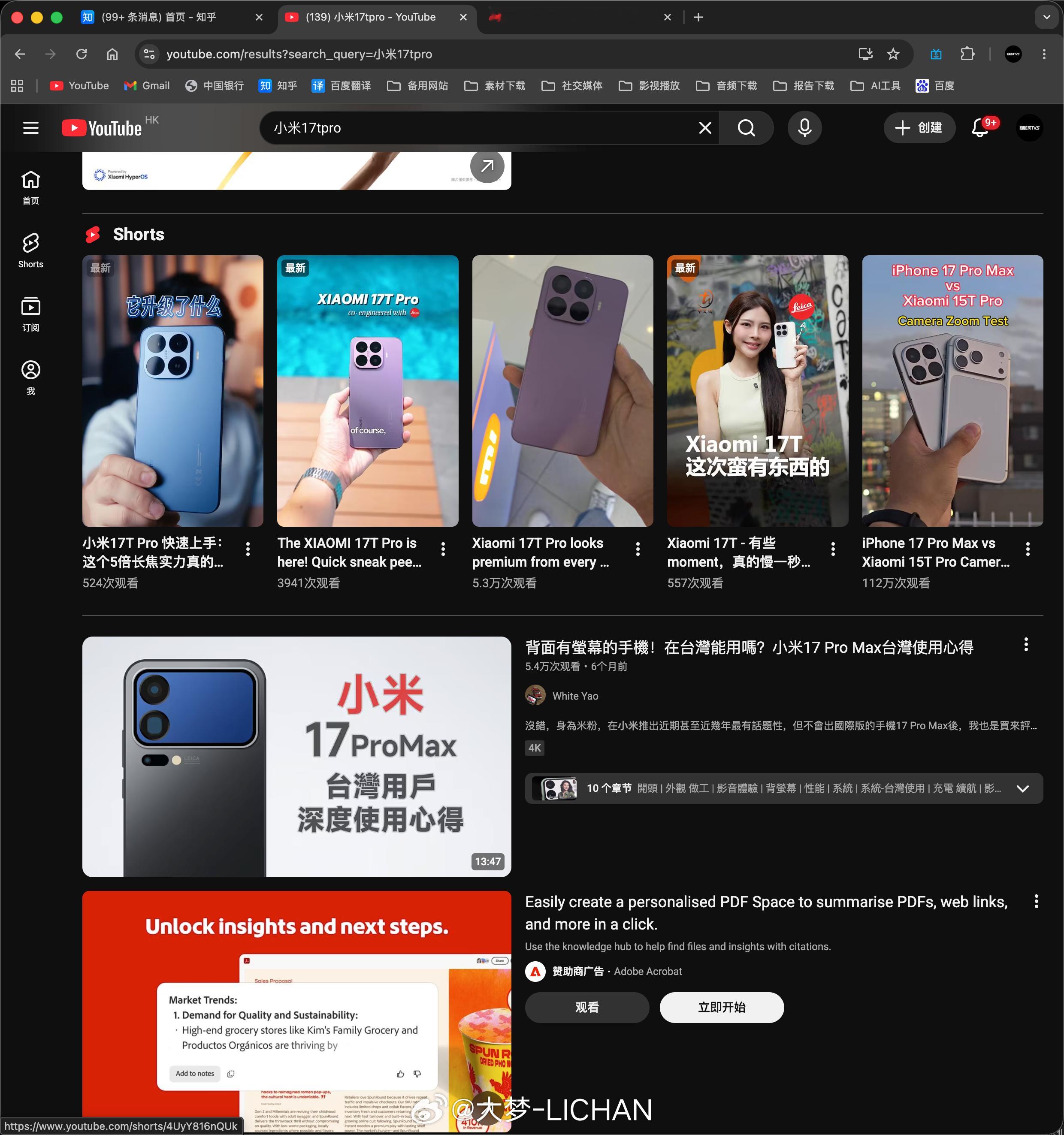The image size is (1064, 1135).
Task: Open options for Xiaomi 17T - 有些 moment short
Action: coord(833,549)
